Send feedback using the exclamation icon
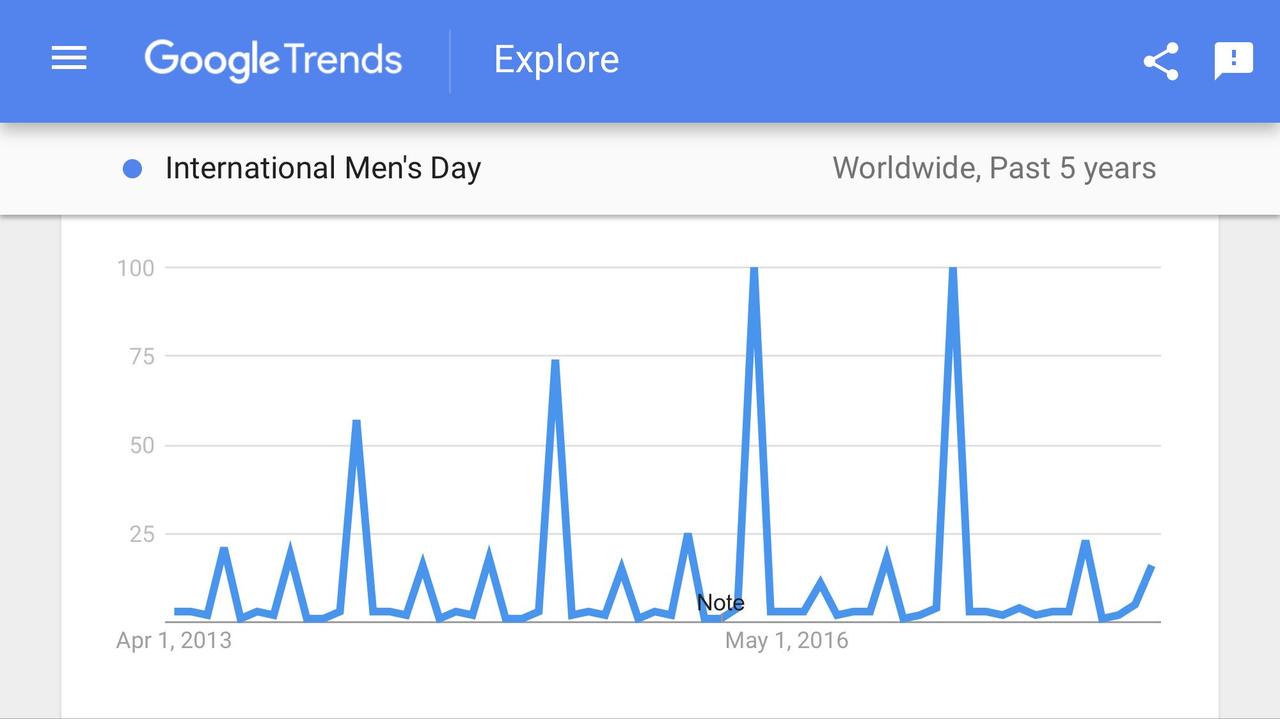The image size is (1280, 719). coord(1233,60)
